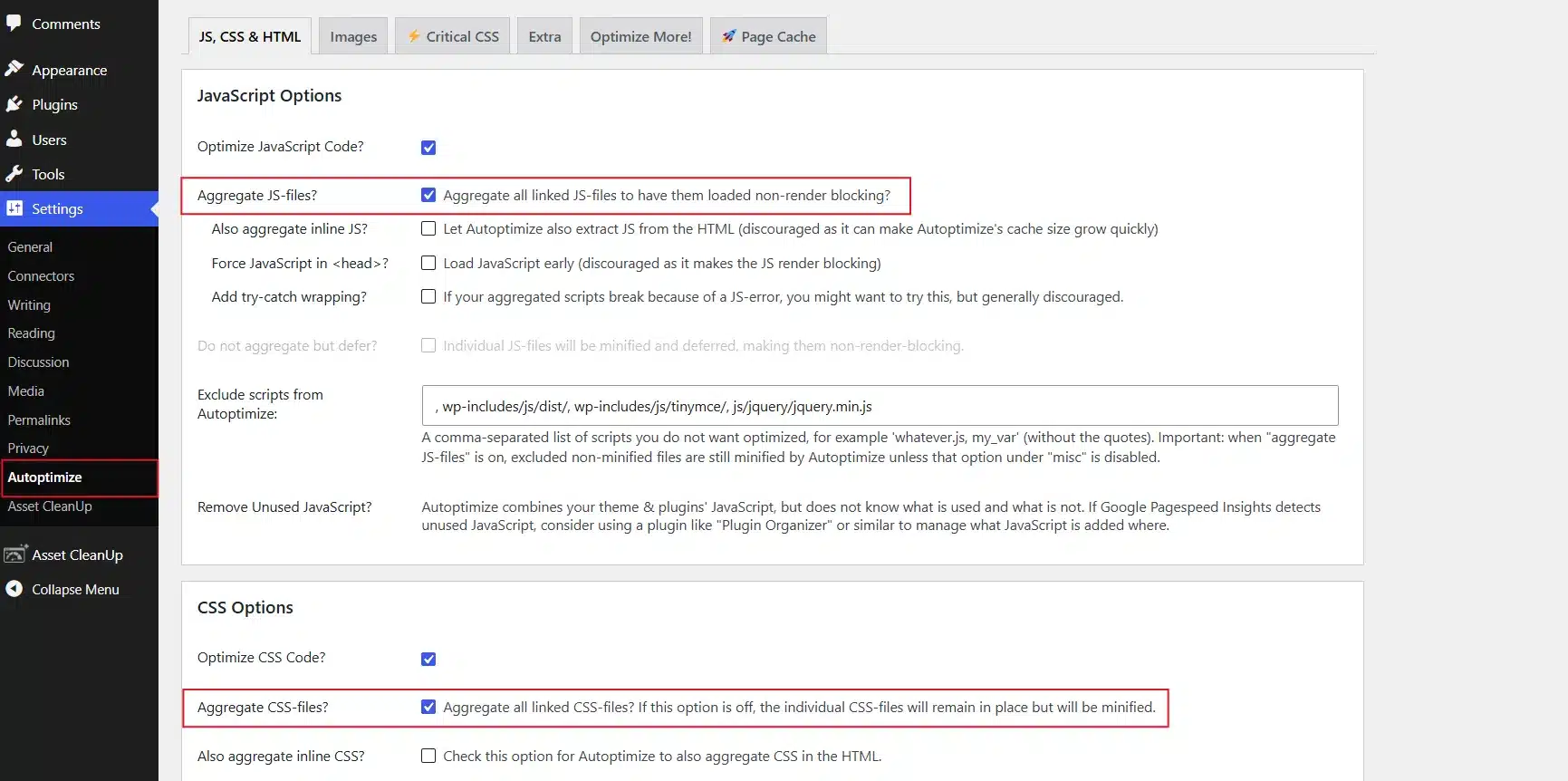This screenshot has height=781, width=1568.
Task: Open Permalinks settings
Action: coord(39,419)
